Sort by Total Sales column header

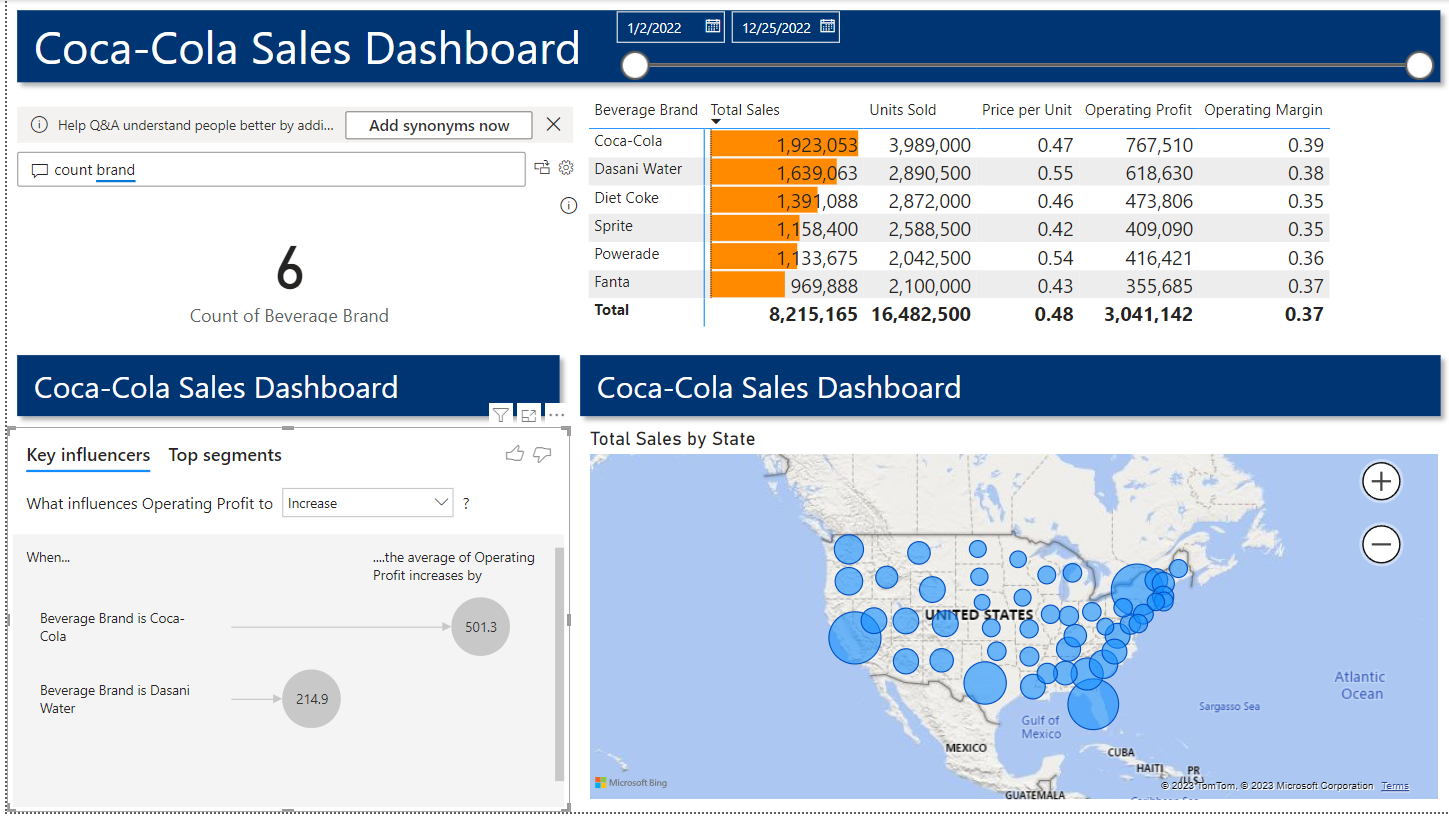(x=745, y=110)
